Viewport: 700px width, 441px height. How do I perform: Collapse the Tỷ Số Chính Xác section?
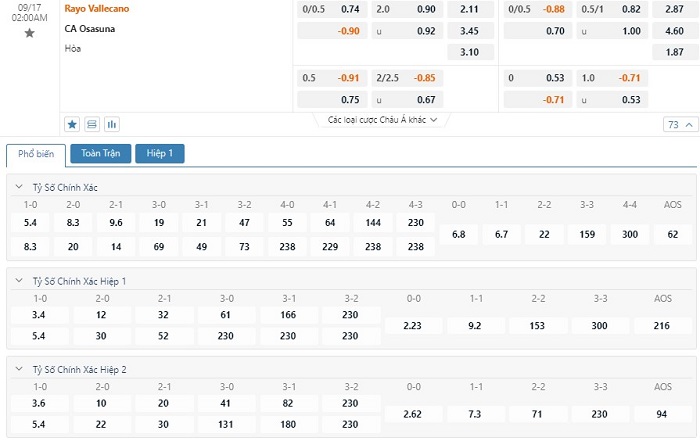click(x=19, y=187)
